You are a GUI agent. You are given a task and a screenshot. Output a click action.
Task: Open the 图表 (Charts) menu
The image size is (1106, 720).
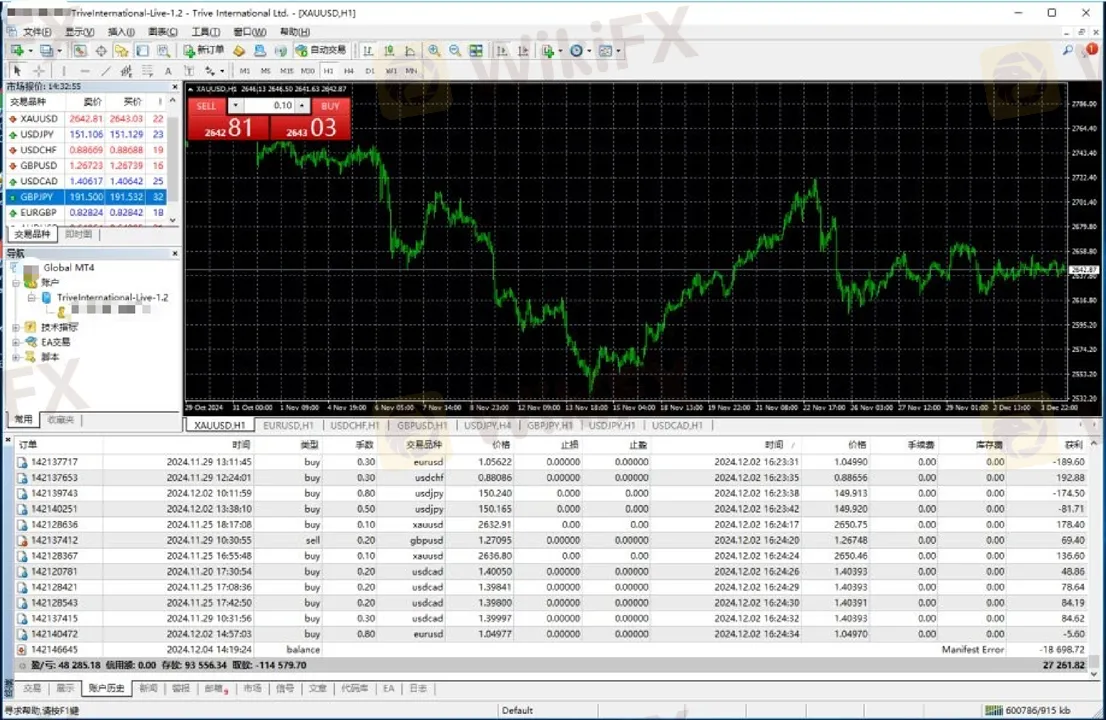coord(162,32)
